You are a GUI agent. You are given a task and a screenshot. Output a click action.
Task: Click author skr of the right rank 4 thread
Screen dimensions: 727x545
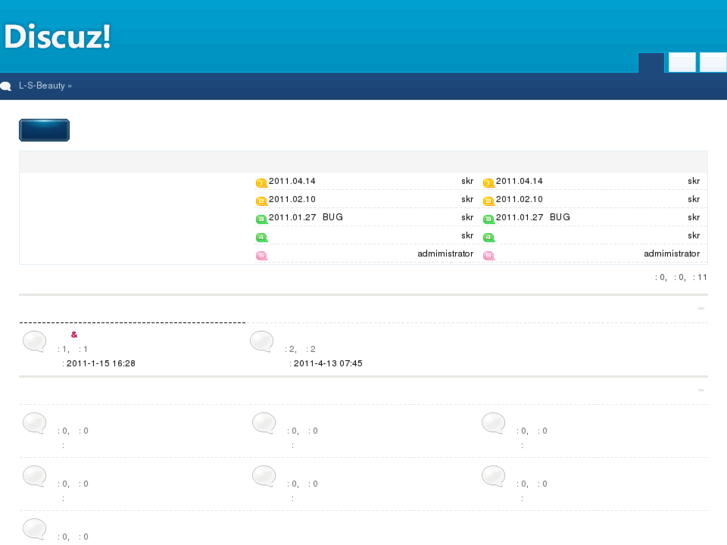coord(694,235)
